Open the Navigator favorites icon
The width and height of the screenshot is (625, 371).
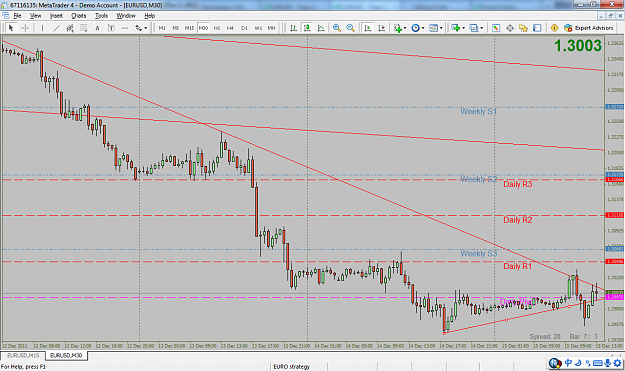click(523, 28)
